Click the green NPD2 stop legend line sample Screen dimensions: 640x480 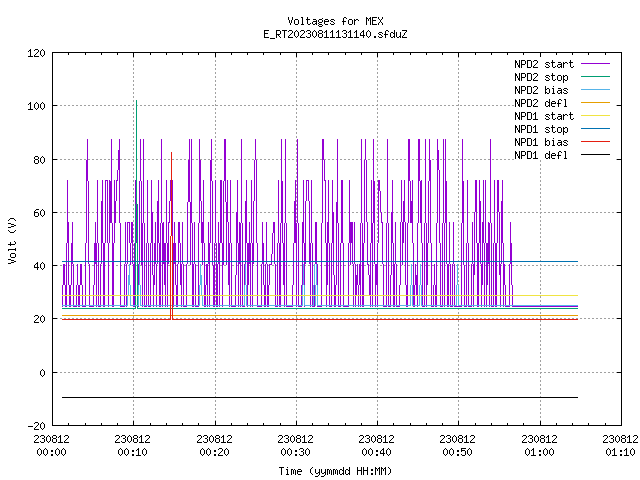pyautogui.click(x=595, y=76)
